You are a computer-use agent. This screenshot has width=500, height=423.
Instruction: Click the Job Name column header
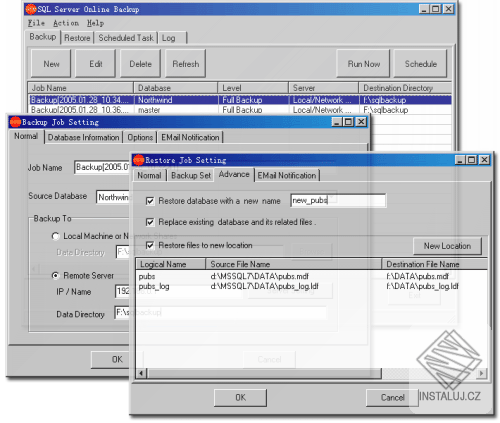pos(81,88)
